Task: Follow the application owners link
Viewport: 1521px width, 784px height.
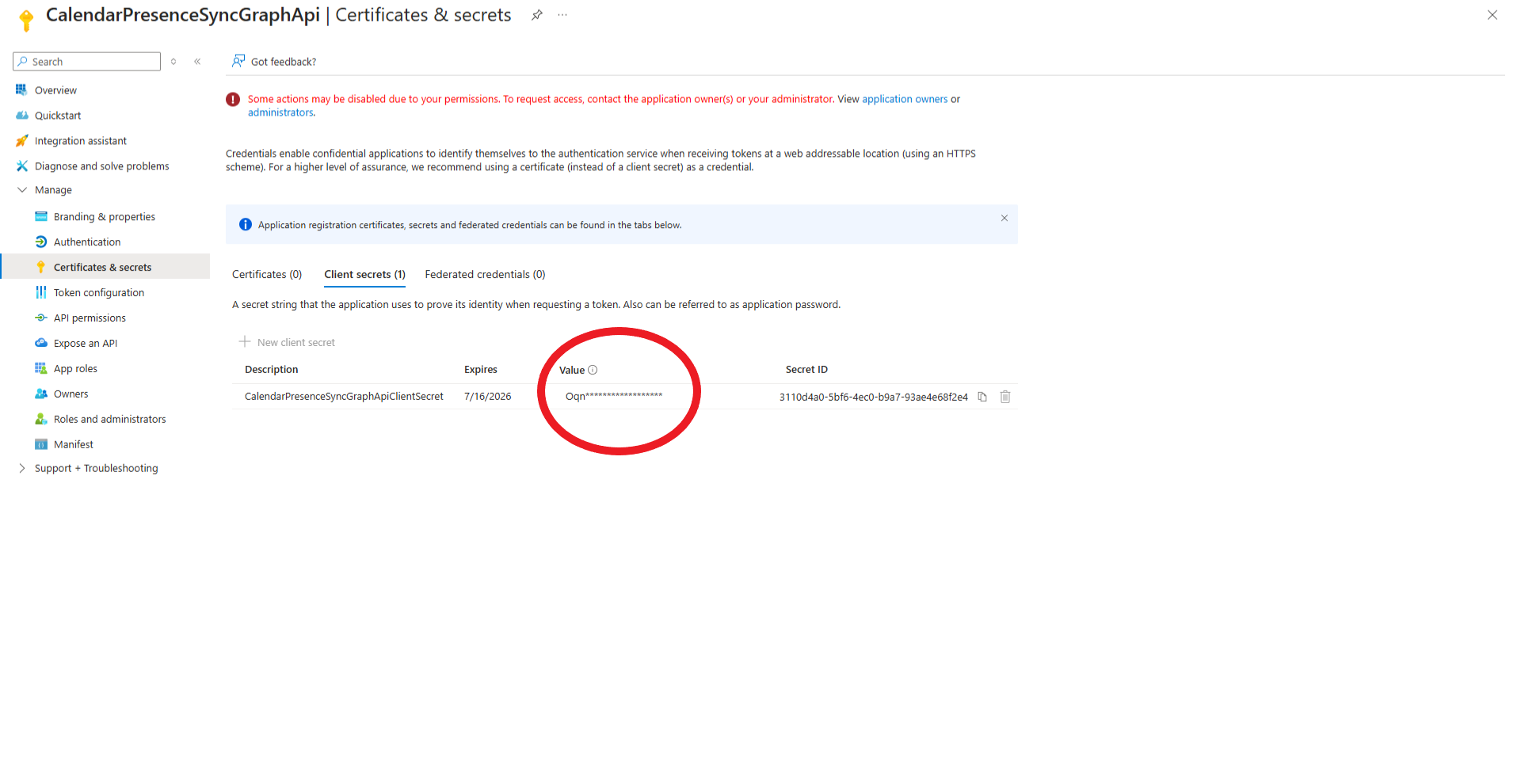Action: [905, 99]
